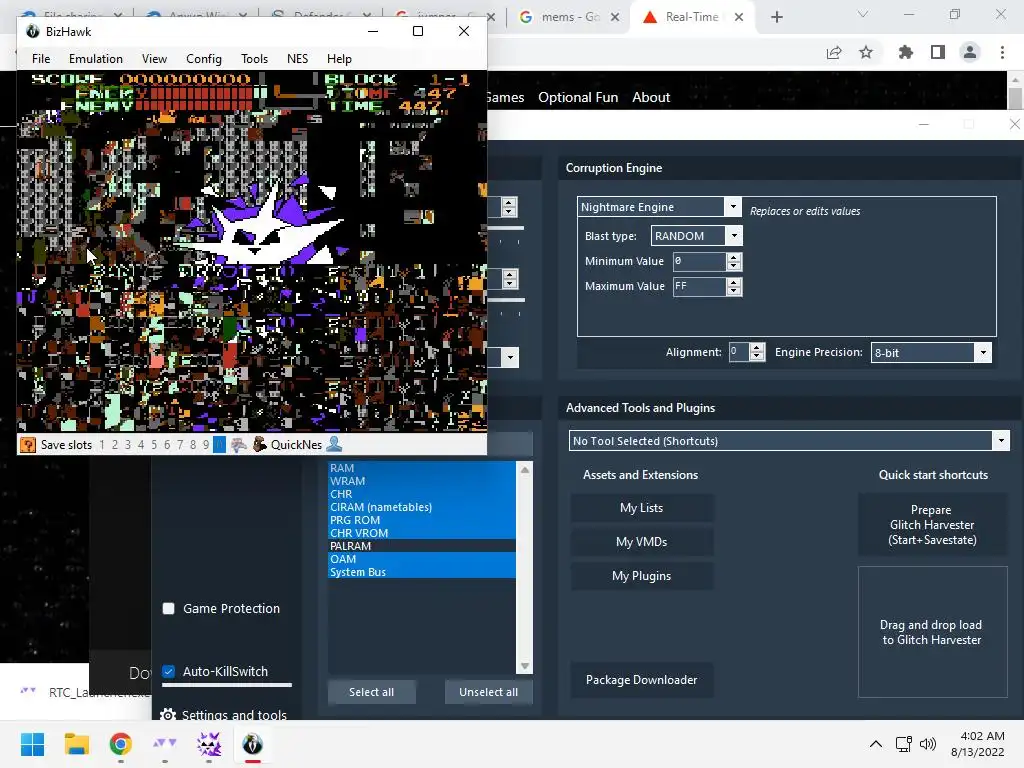Image resolution: width=1024 pixels, height=768 pixels.
Task: Open the File menu in BizHawk
Action: click(41, 59)
